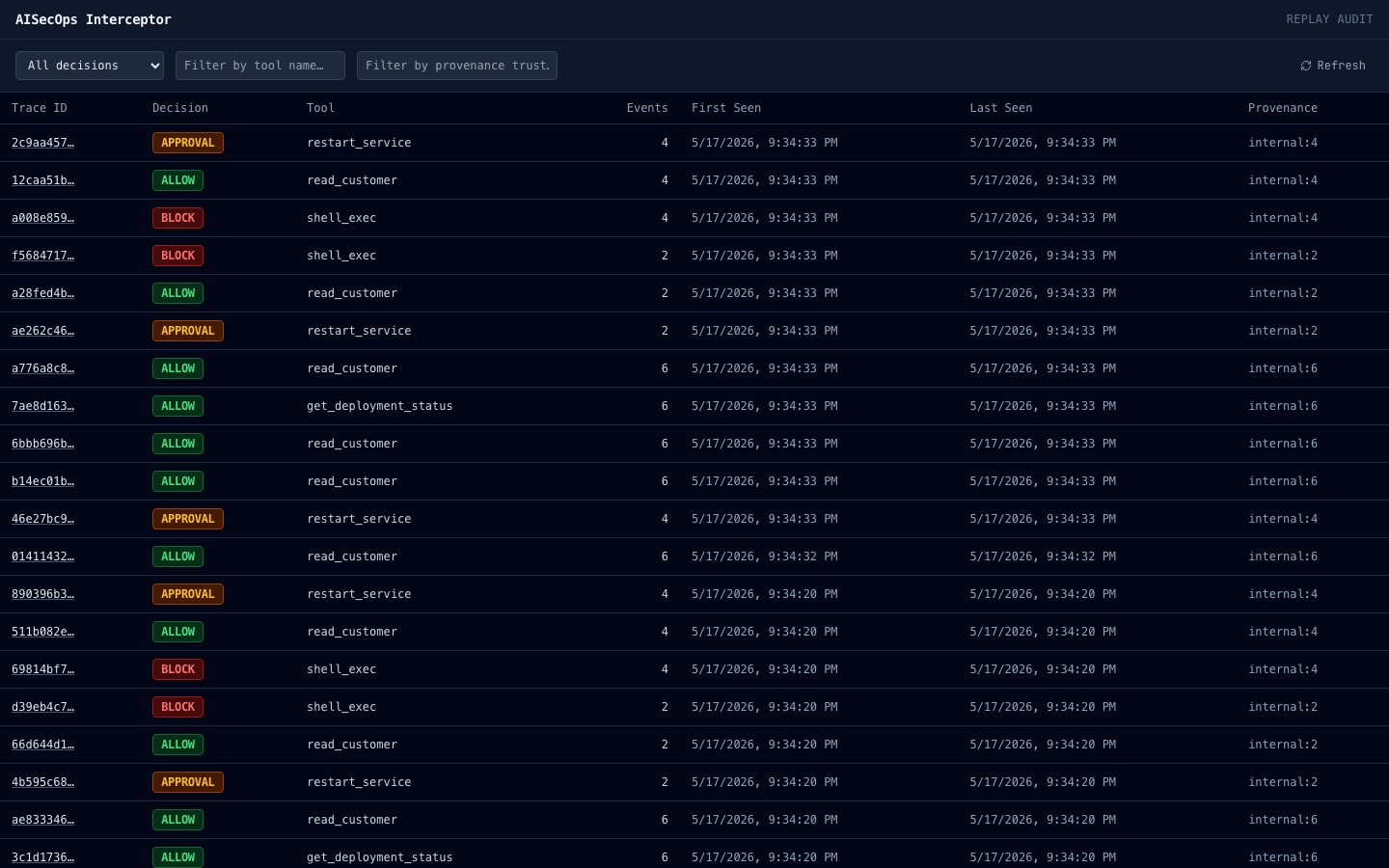Open trace 6bbb696b
The width and height of the screenshot is (1389, 868).
(42, 444)
